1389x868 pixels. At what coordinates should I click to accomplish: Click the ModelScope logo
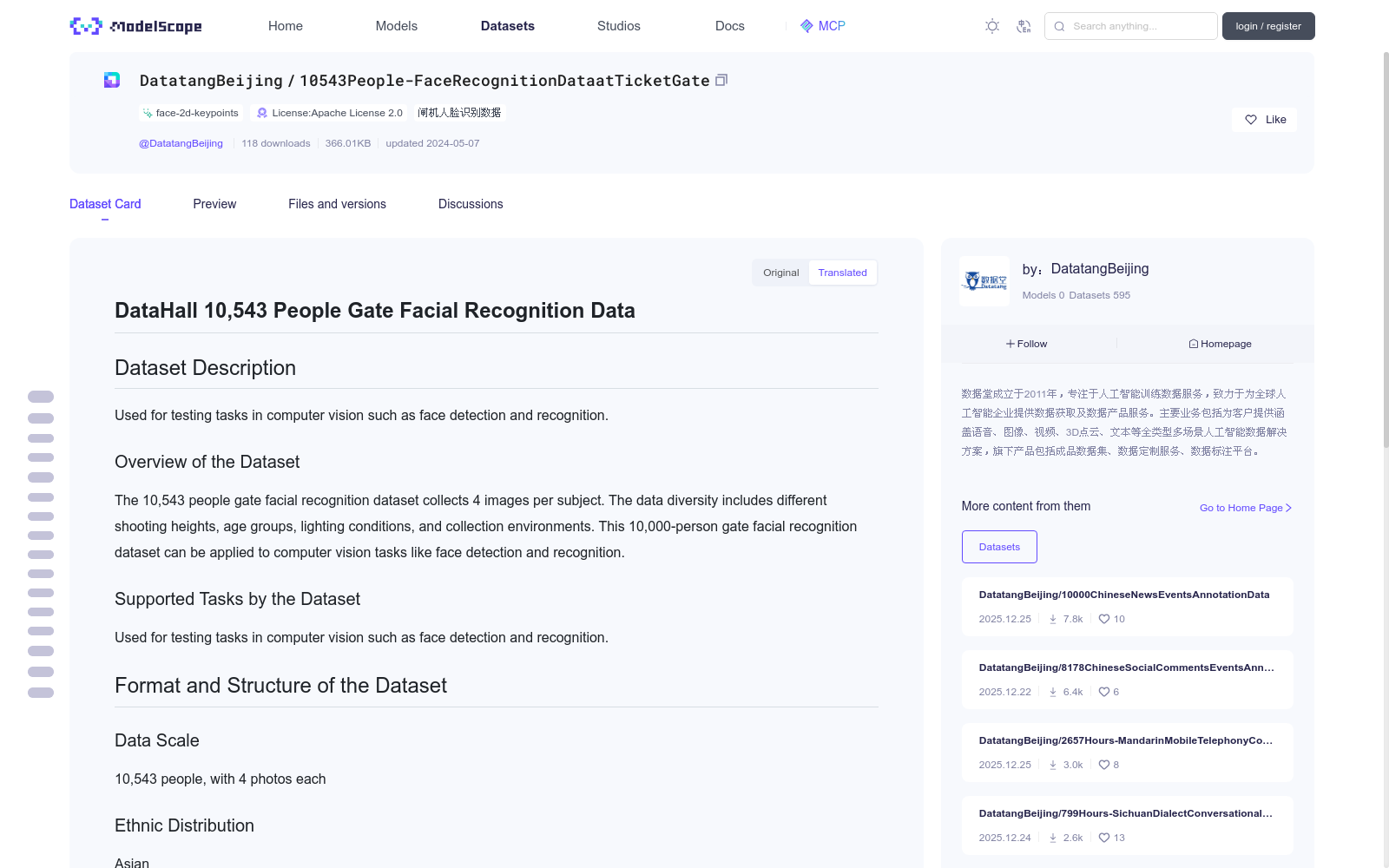135,26
